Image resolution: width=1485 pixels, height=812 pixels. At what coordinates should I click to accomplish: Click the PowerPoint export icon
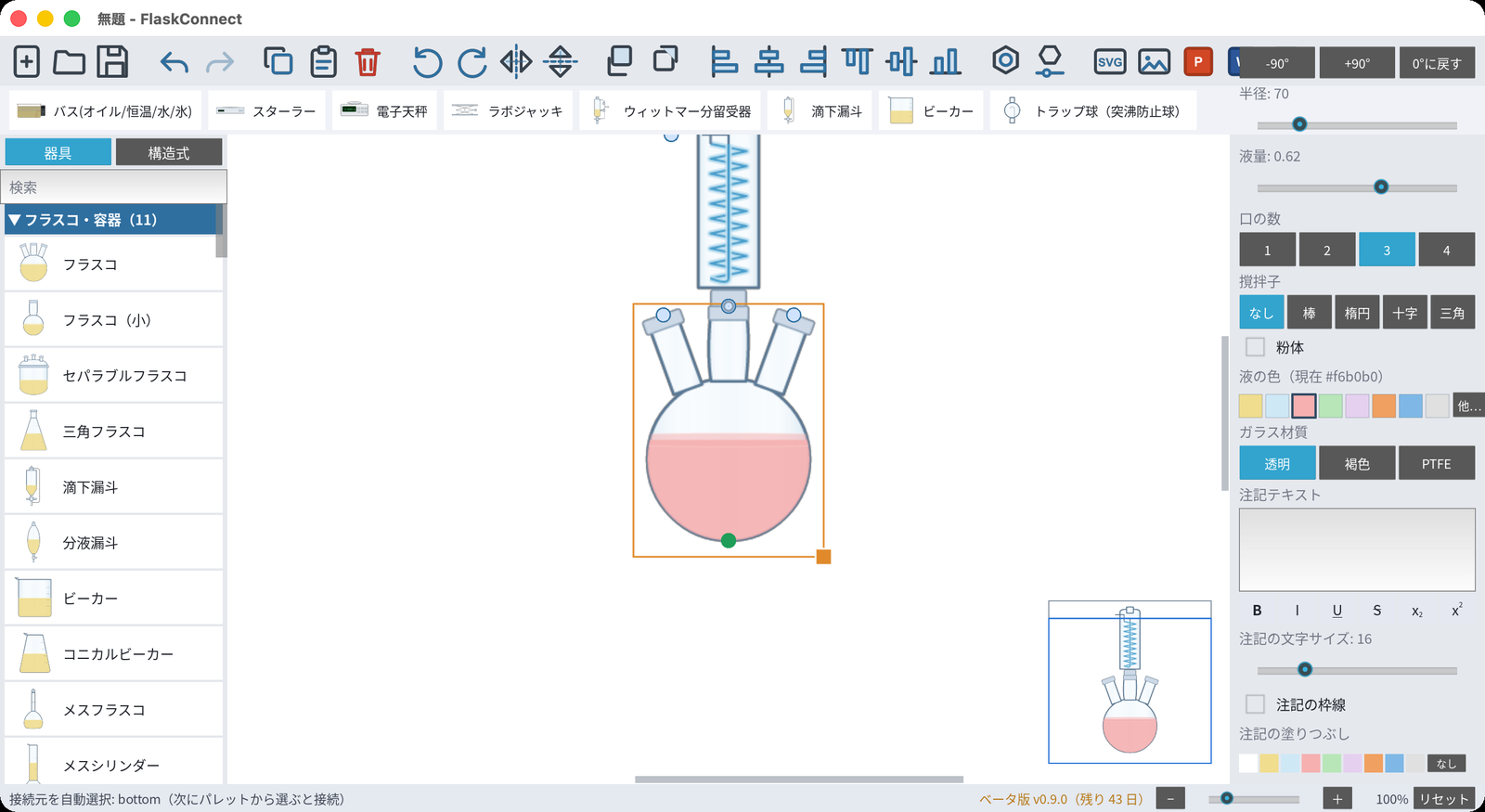[1198, 62]
